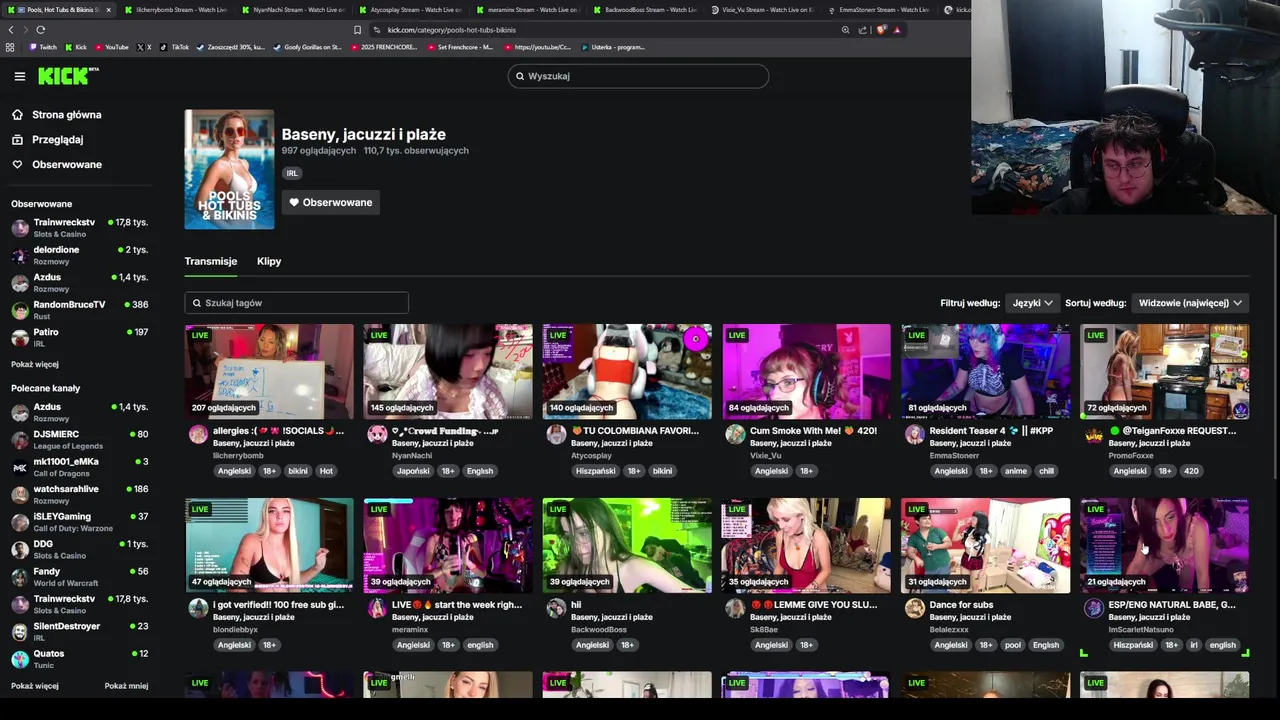Screen dimensions: 1280x720
Task: Select the Japoński language tag
Action: click(x=413, y=471)
